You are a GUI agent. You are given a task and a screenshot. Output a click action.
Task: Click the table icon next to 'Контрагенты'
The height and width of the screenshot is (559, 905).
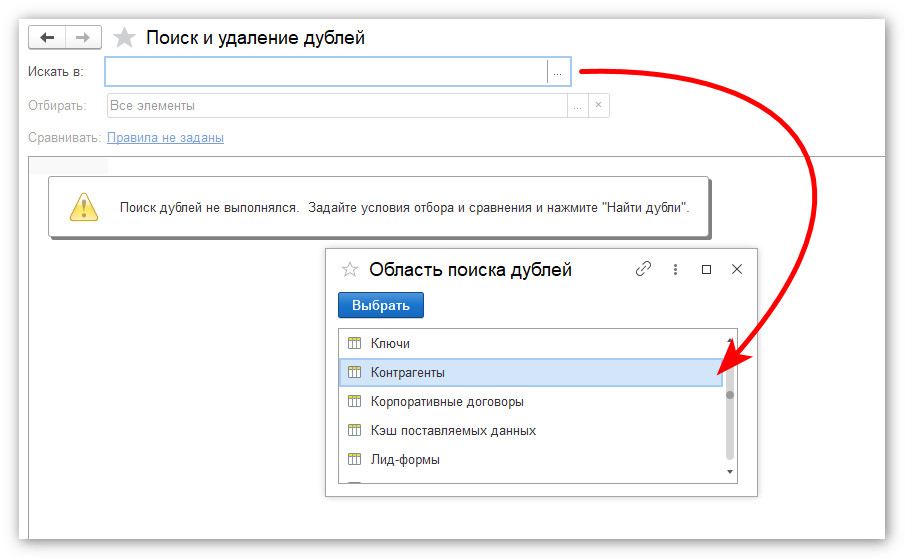click(354, 372)
